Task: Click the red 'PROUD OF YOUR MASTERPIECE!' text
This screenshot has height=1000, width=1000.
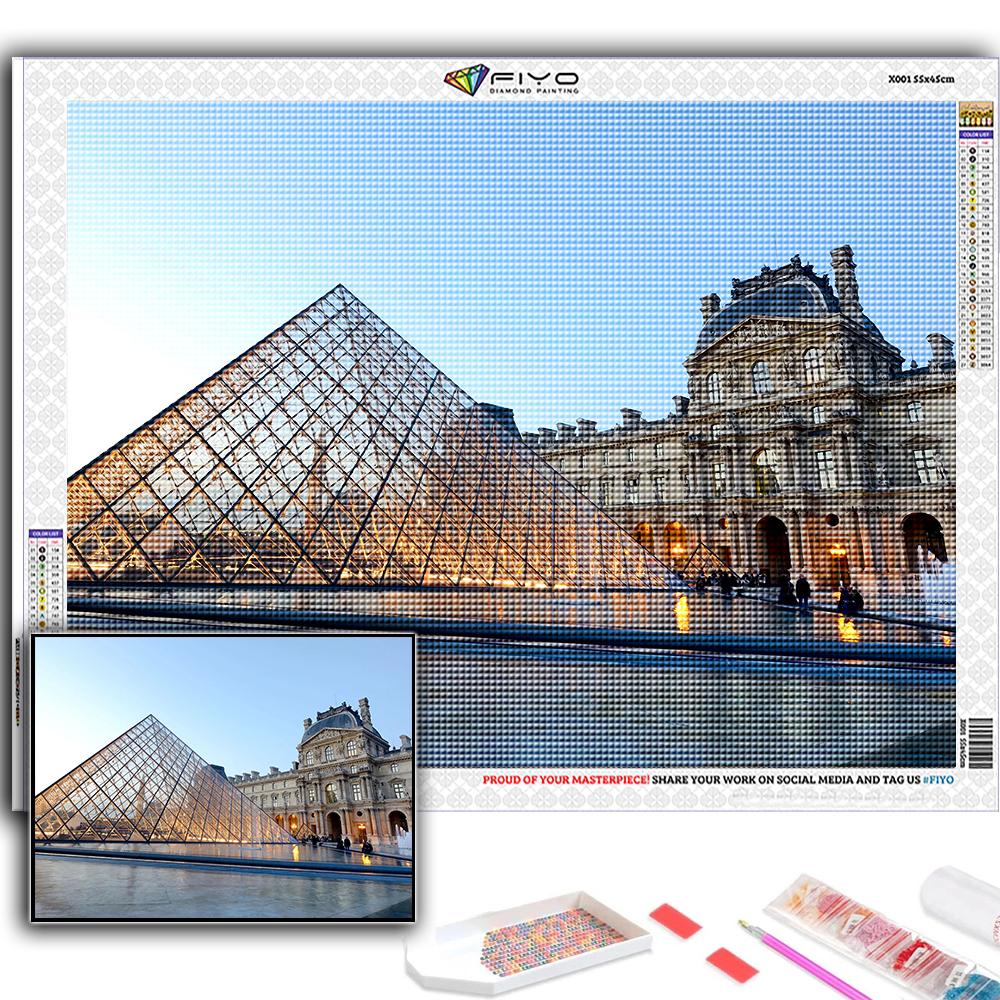Action: point(566,778)
